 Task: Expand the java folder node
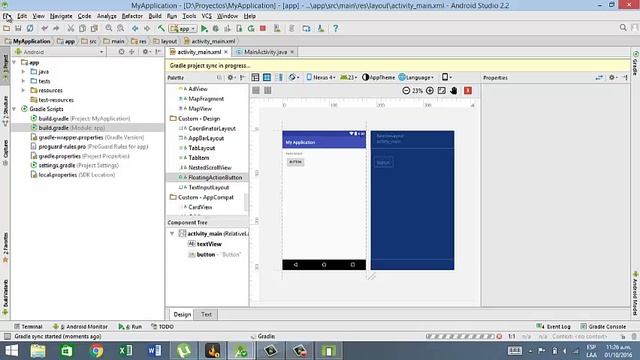tap(23, 72)
